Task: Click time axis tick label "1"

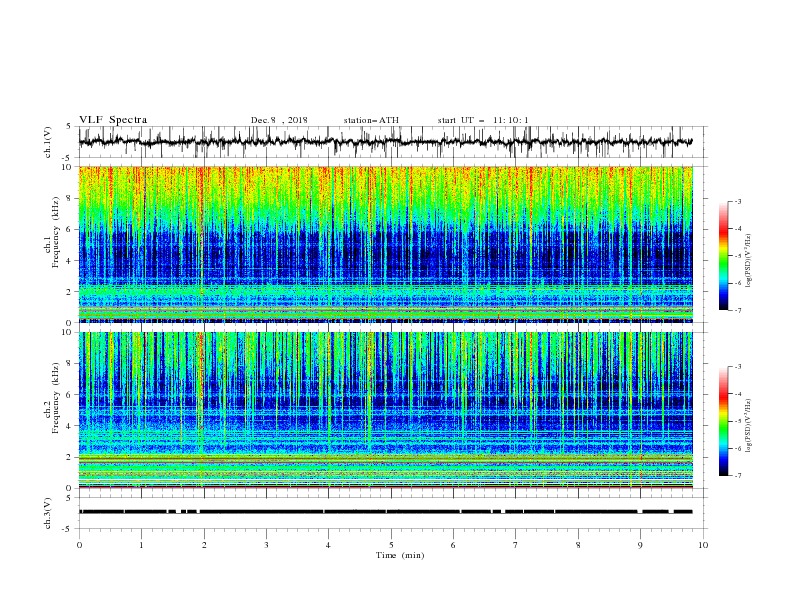Action: 141,546
